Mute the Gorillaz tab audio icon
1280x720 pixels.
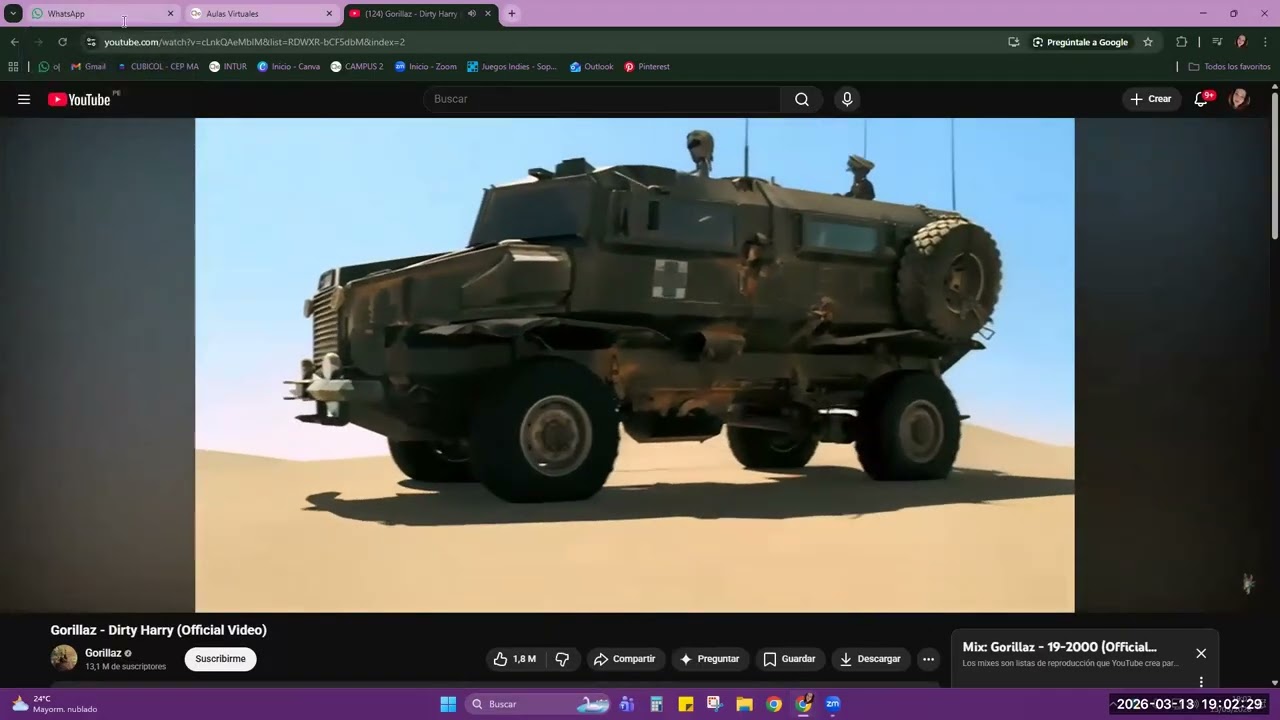coord(471,14)
